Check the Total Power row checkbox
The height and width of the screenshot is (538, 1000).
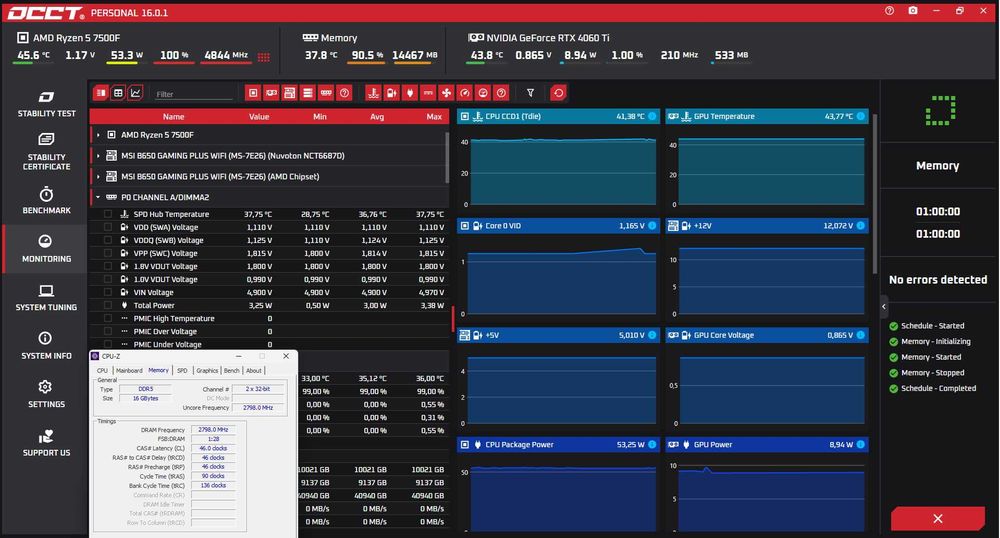click(x=108, y=305)
